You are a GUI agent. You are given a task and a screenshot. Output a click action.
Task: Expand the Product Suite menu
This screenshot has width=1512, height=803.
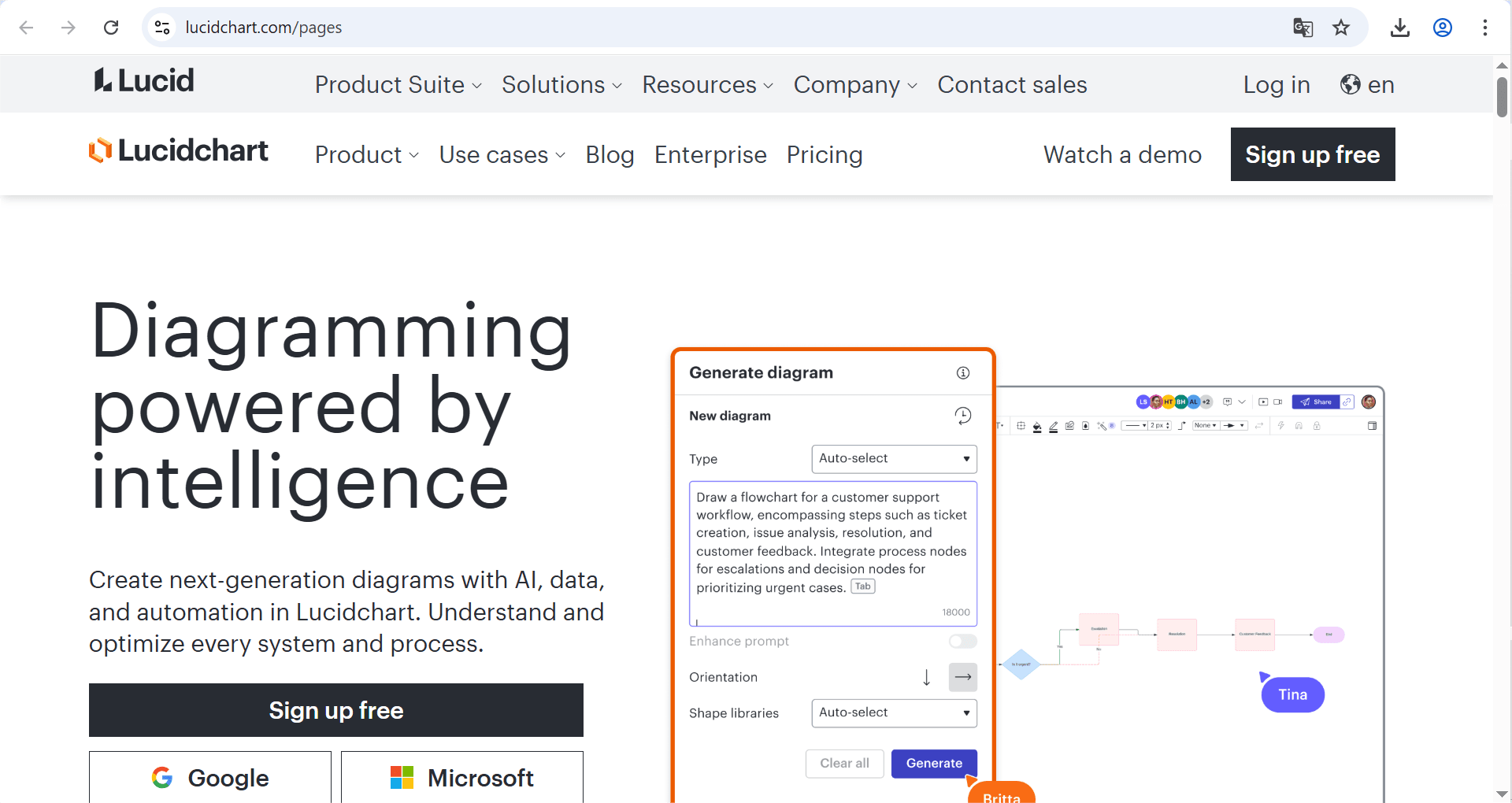tap(398, 84)
